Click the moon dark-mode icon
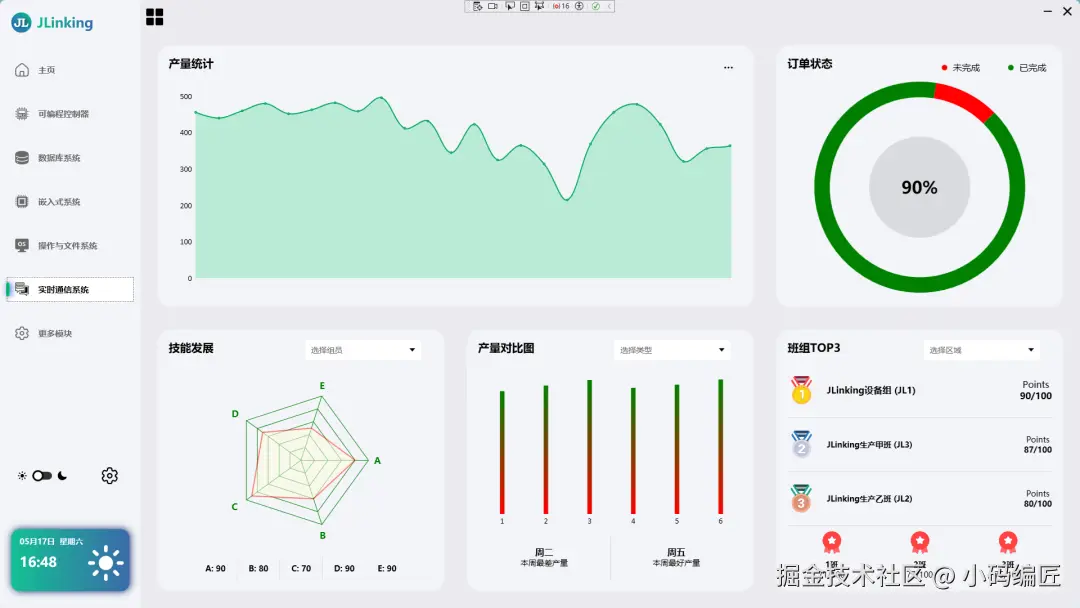The width and height of the screenshot is (1080, 608). [63, 476]
